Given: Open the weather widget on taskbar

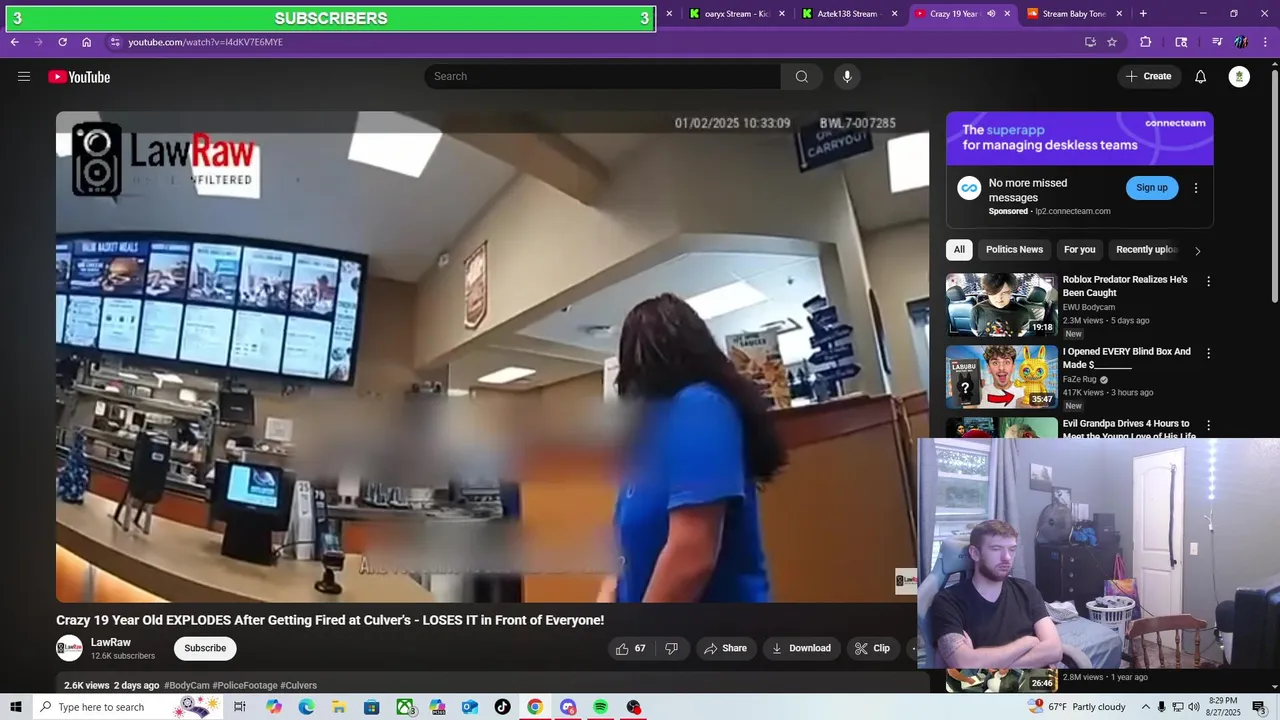Looking at the screenshot, I should coord(1078,707).
